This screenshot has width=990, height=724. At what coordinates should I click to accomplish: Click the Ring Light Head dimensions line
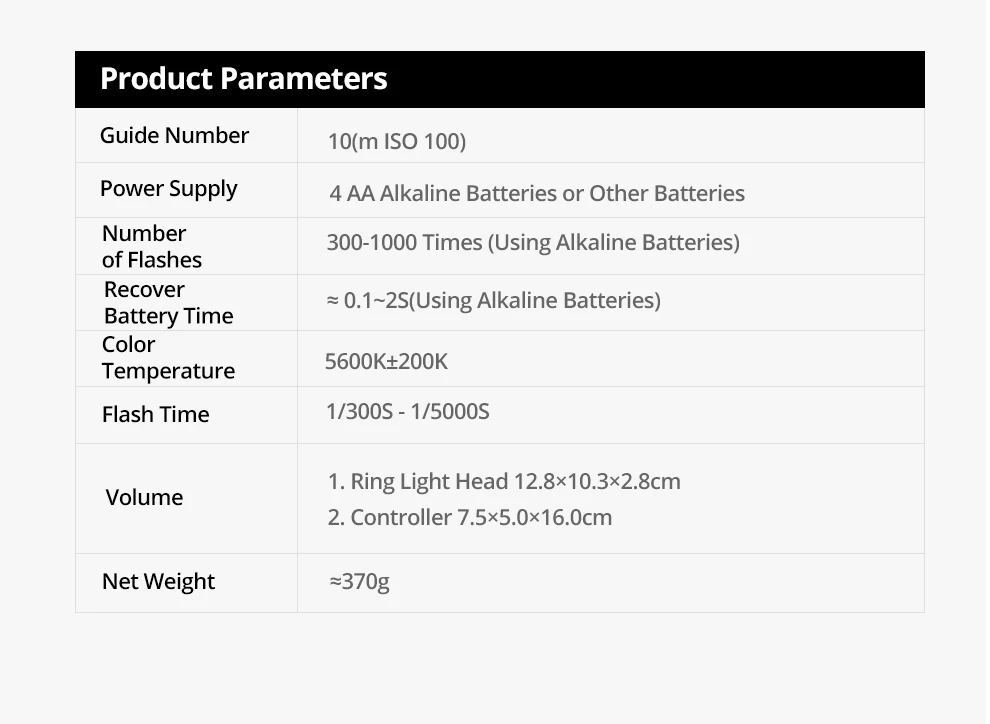[x=504, y=482]
